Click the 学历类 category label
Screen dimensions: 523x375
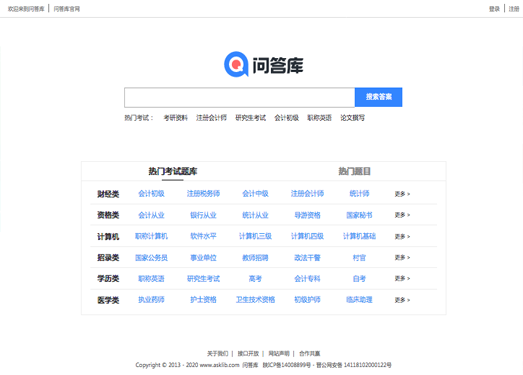(x=108, y=279)
